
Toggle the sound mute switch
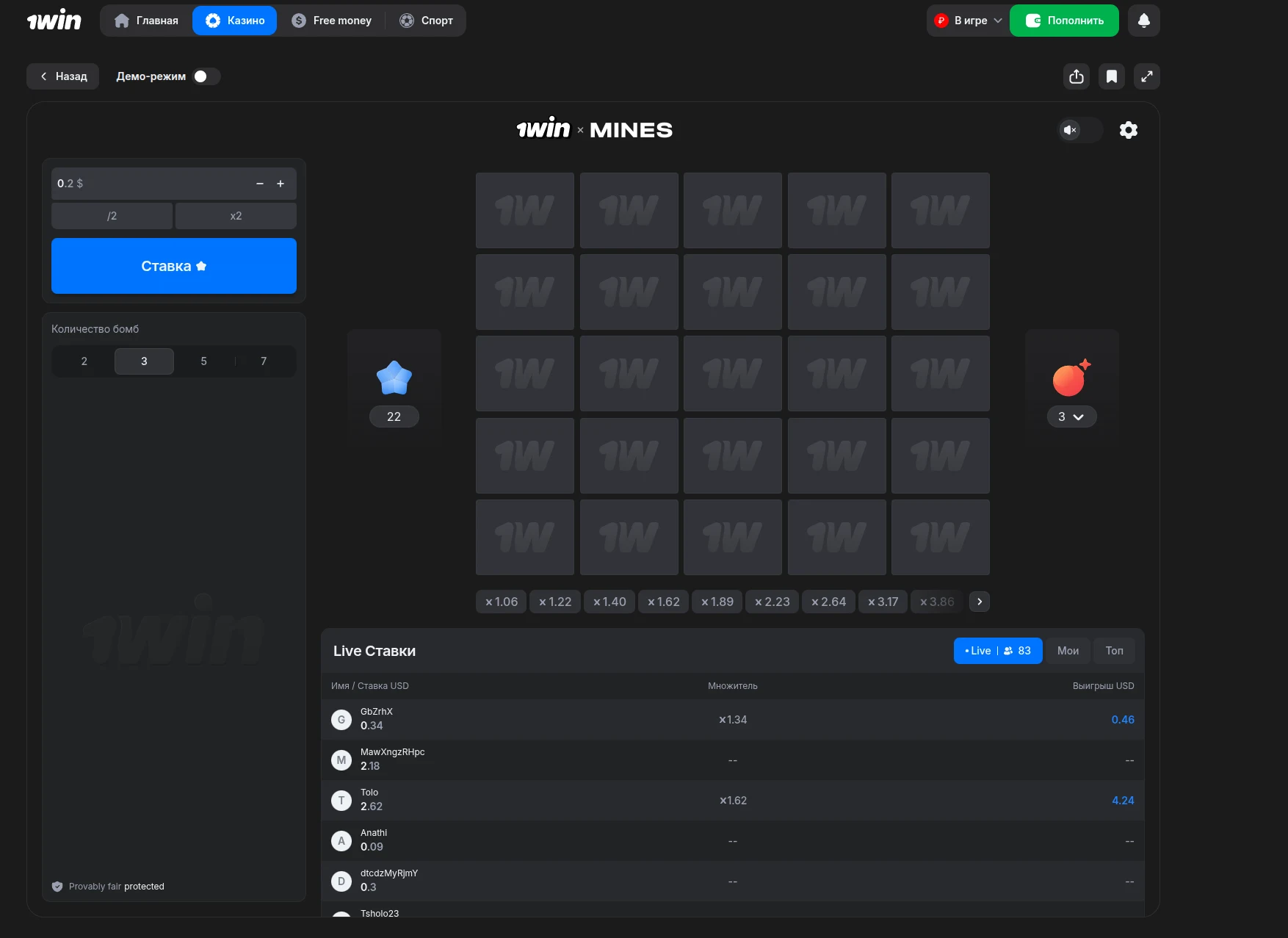(1079, 130)
